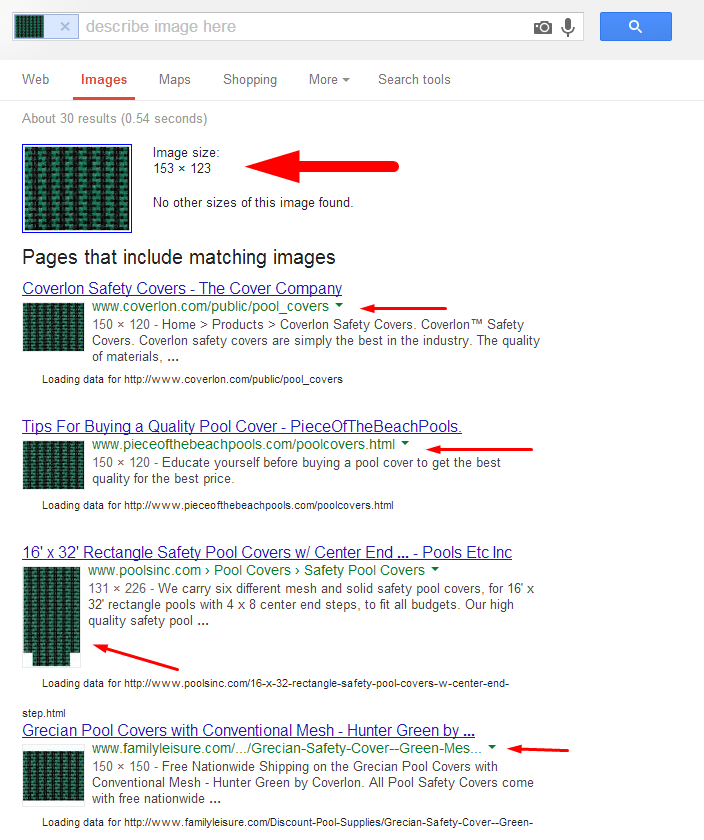Click 'Pages that include matching images' heading

178,257
